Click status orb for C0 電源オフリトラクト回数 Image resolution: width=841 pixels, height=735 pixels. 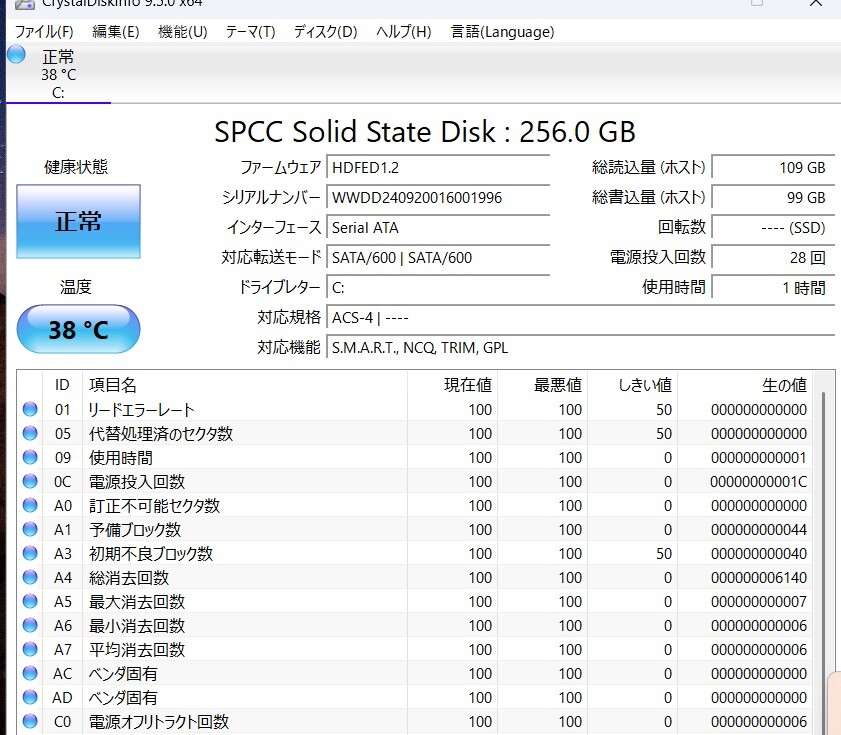click(x=30, y=721)
